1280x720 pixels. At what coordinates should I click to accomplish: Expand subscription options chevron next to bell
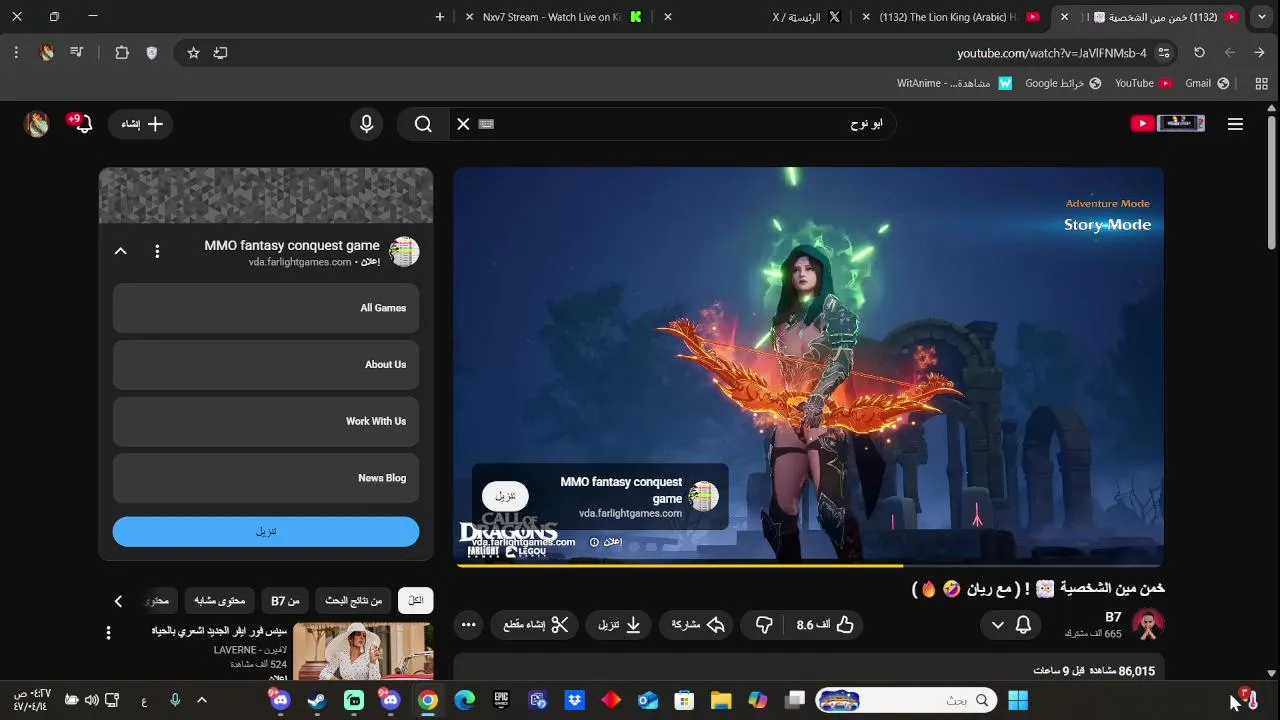click(997, 625)
